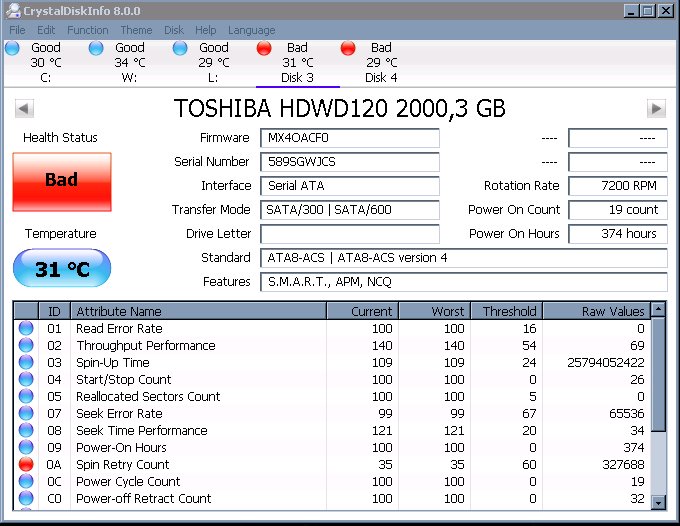Click status orb for Read Error Rate
Image resolution: width=680 pixels, height=526 pixels.
[26, 328]
